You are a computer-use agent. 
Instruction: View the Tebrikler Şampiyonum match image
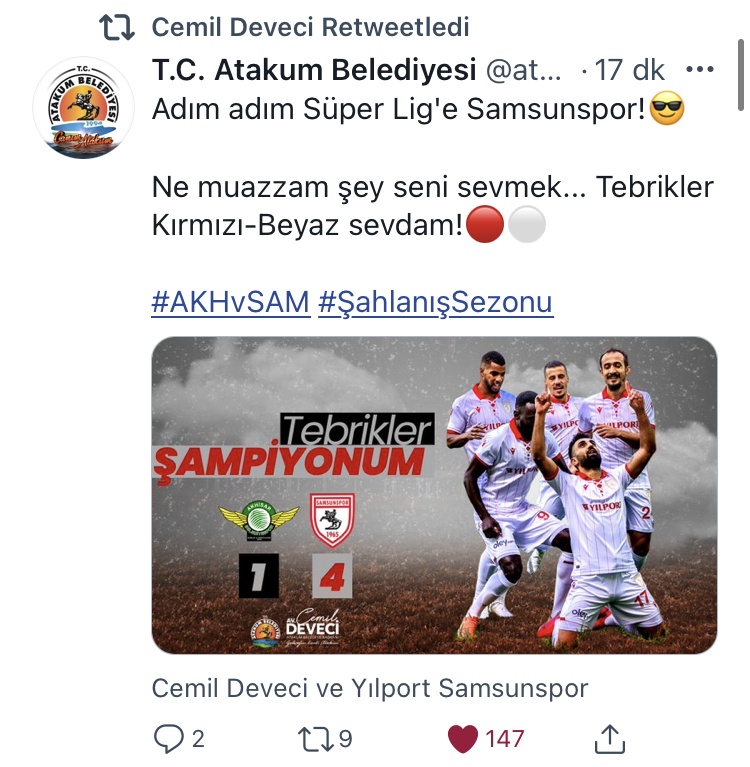[434, 495]
